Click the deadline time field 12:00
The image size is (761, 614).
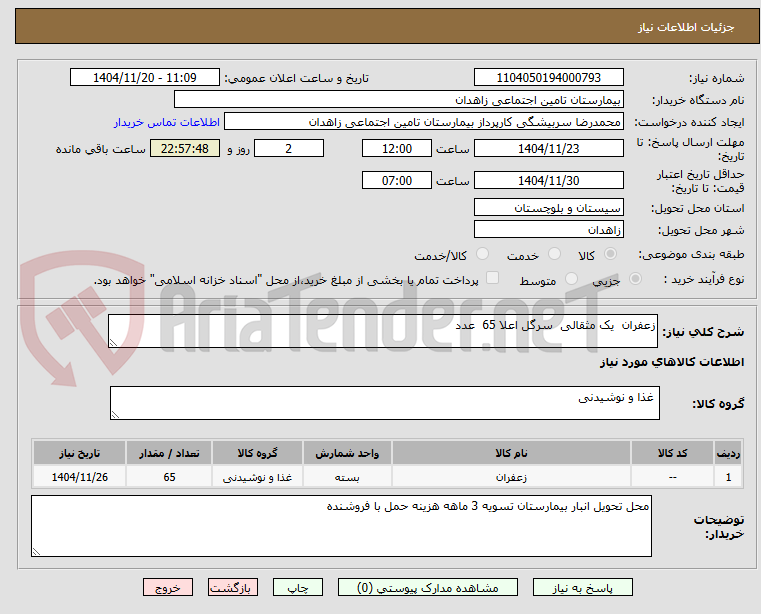tap(397, 149)
